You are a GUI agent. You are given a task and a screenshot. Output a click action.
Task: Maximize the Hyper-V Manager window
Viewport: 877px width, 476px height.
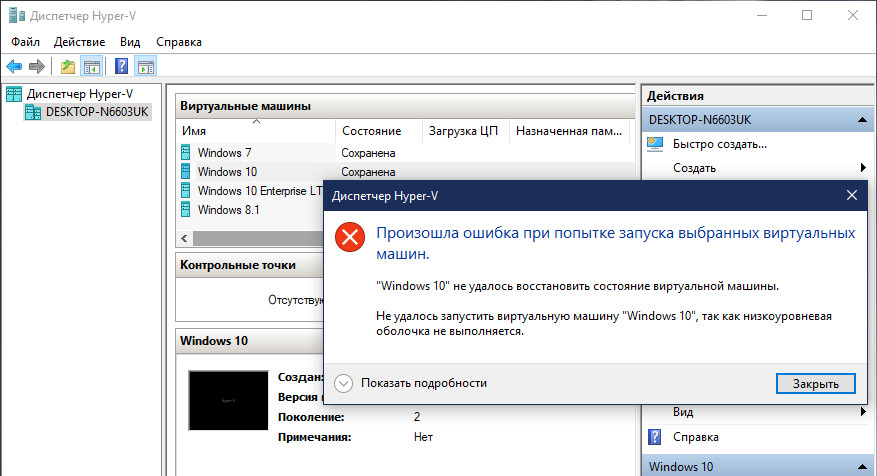[807, 15]
